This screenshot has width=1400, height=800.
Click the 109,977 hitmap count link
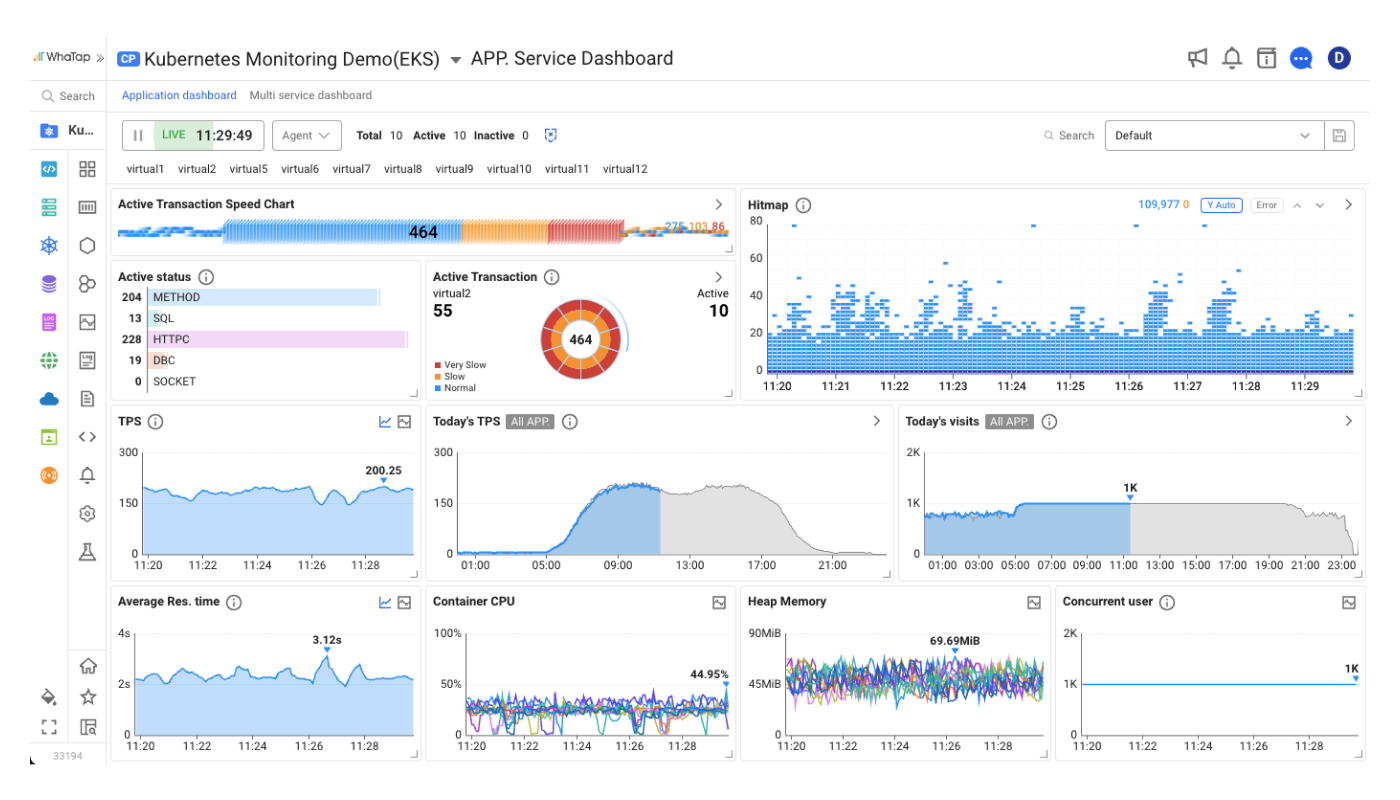[x=1158, y=204]
